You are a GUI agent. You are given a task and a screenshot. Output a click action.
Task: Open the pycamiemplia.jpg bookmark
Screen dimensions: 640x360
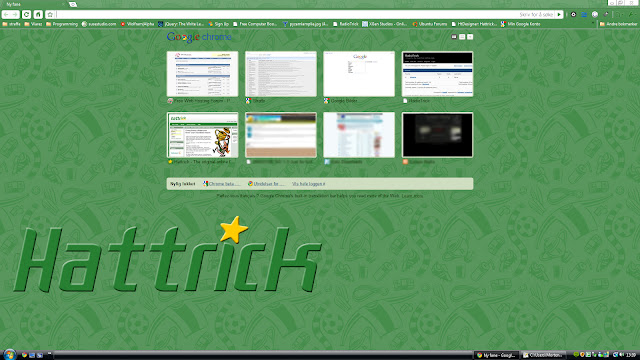point(305,24)
